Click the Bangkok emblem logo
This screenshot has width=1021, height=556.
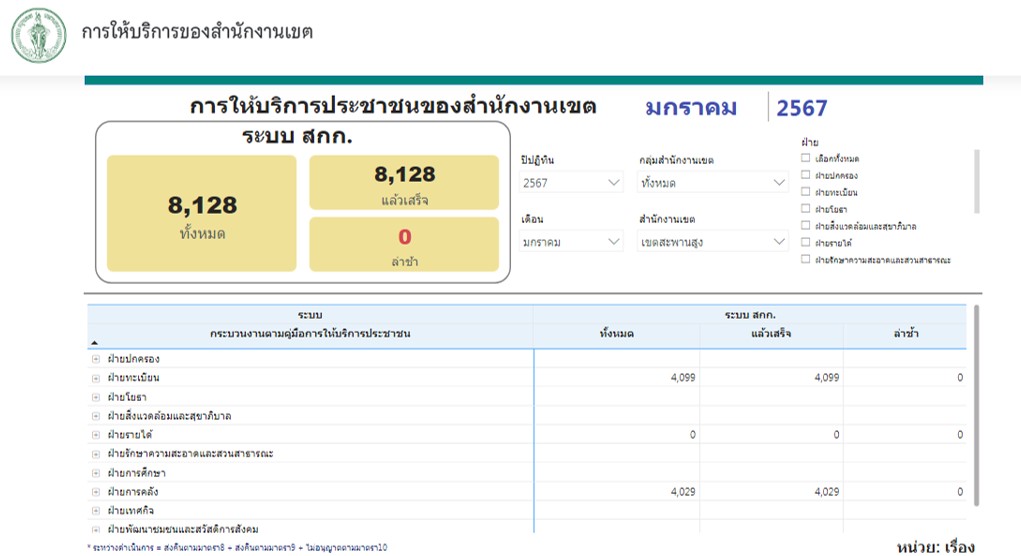(38, 34)
